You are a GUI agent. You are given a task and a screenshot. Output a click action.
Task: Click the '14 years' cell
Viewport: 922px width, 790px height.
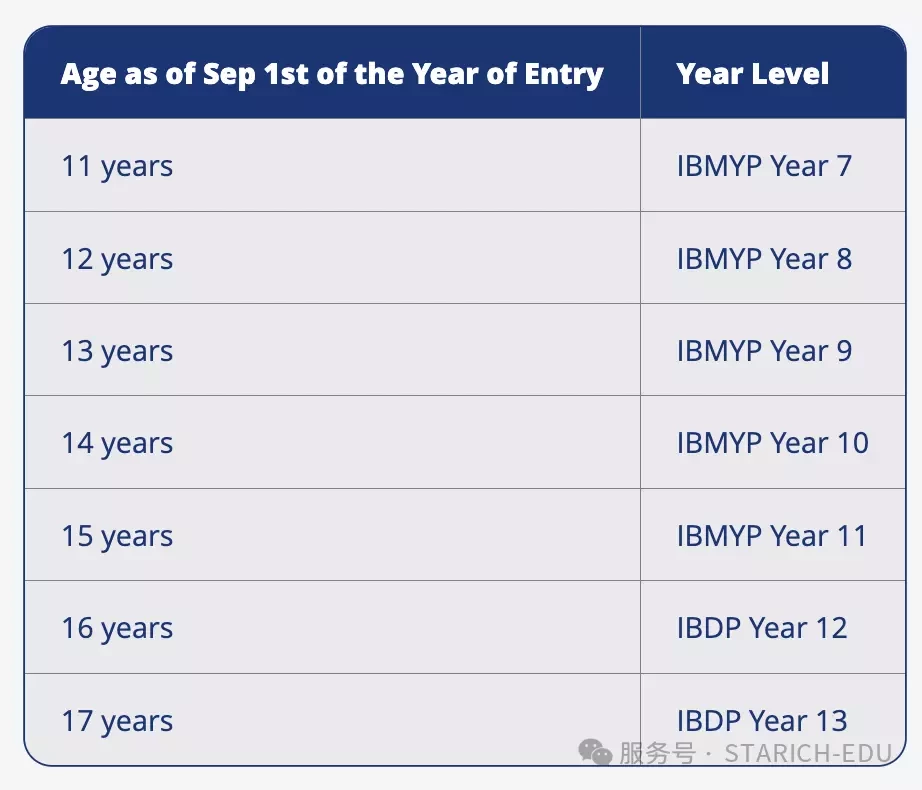(x=332, y=443)
